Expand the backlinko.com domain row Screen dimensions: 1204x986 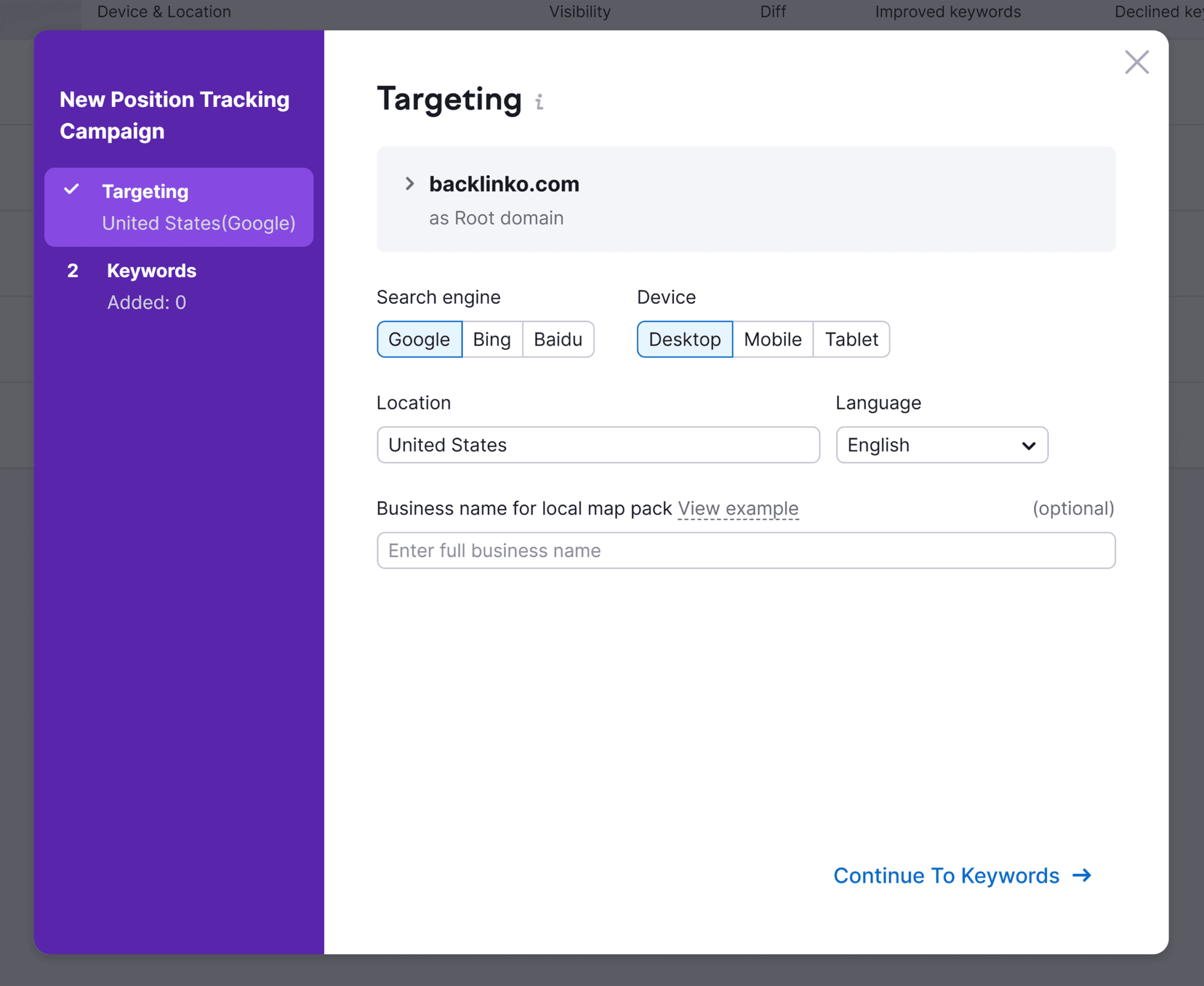click(x=411, y=183)
